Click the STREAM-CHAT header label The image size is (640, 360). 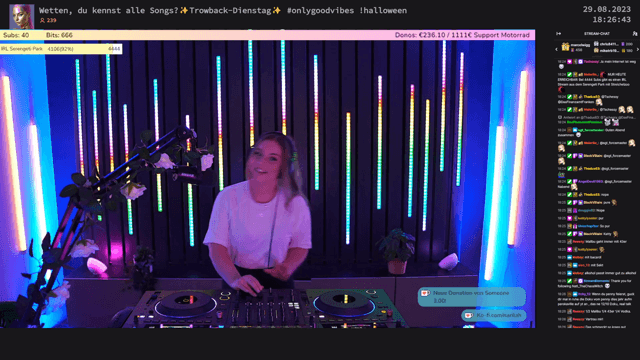click(597, 33)
